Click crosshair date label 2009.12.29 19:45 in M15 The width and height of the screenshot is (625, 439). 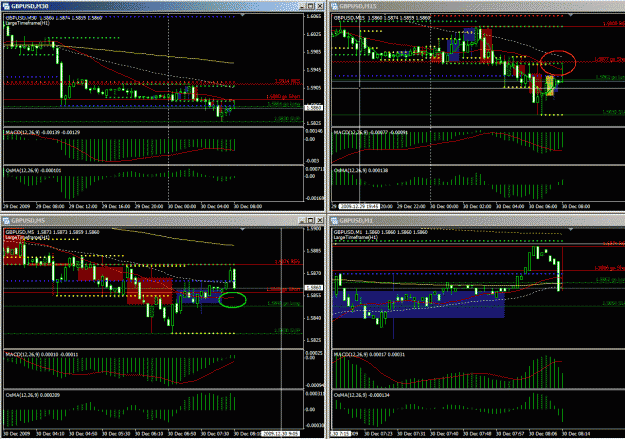[359, 207]
